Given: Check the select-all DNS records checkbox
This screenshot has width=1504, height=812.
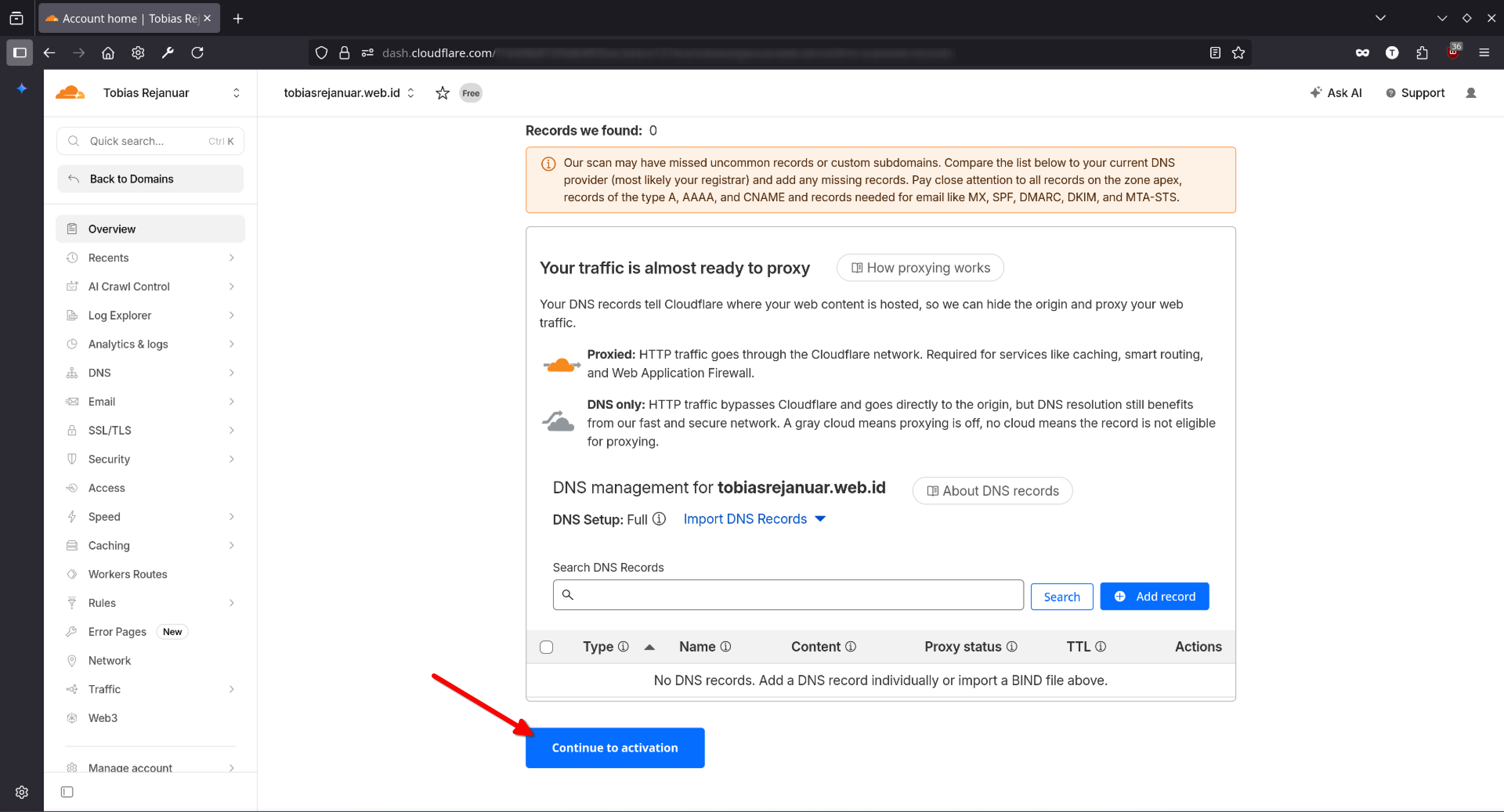Looking at the screenshot, I should 546,647.
